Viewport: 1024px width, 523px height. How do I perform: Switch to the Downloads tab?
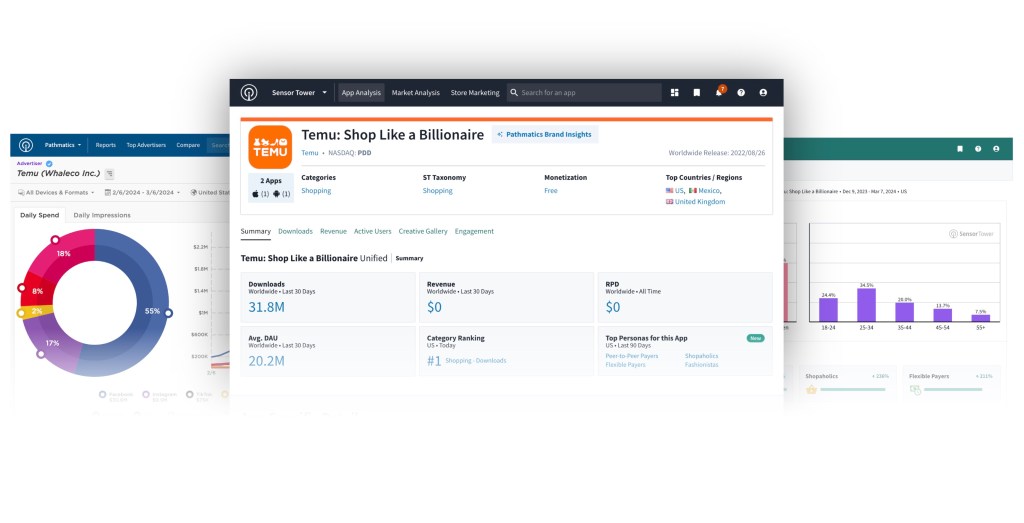pyautogui.click(x=295, y=231)
